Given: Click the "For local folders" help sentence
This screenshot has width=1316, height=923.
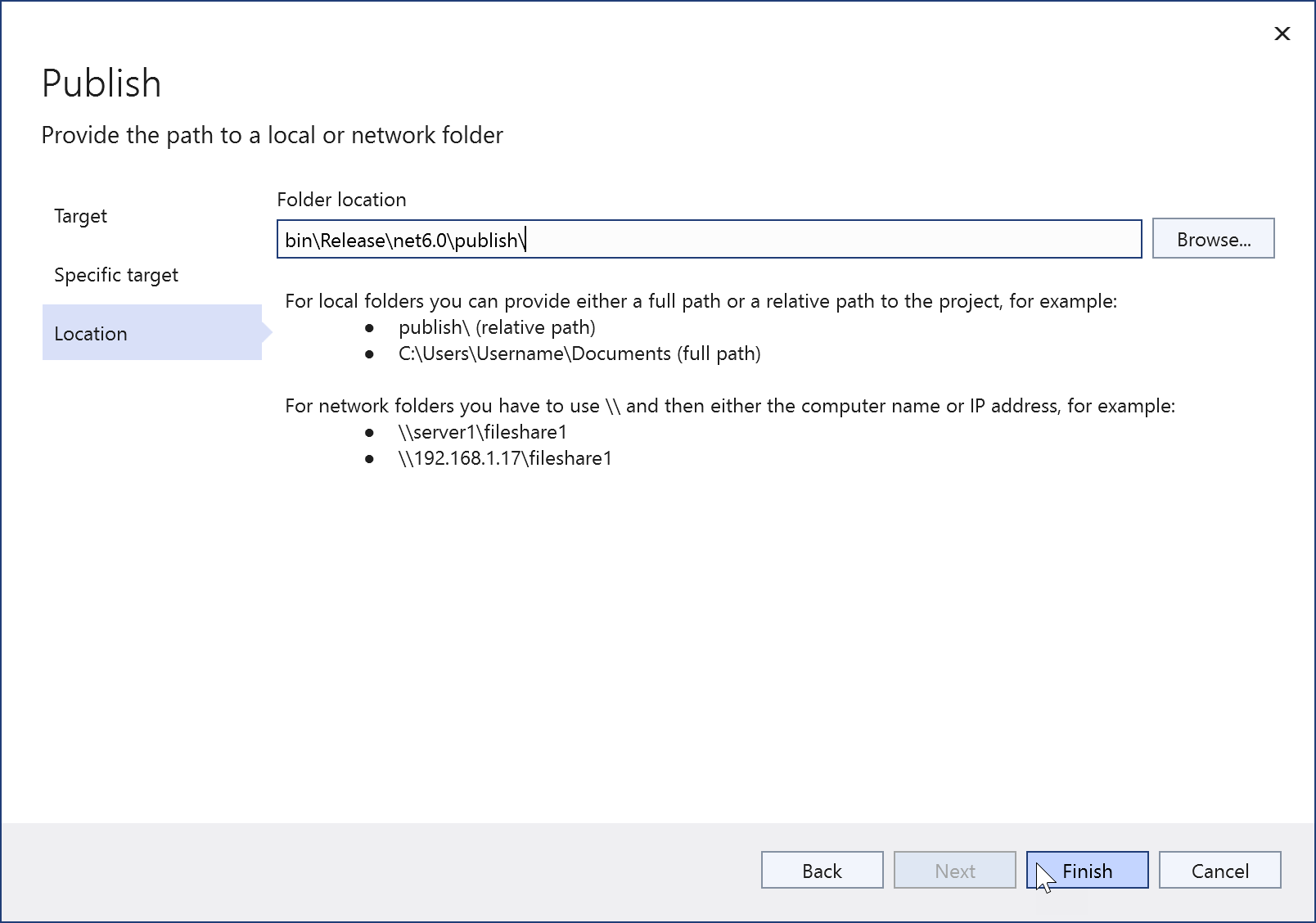Looking at the screenshot, I should coord(701,301).
